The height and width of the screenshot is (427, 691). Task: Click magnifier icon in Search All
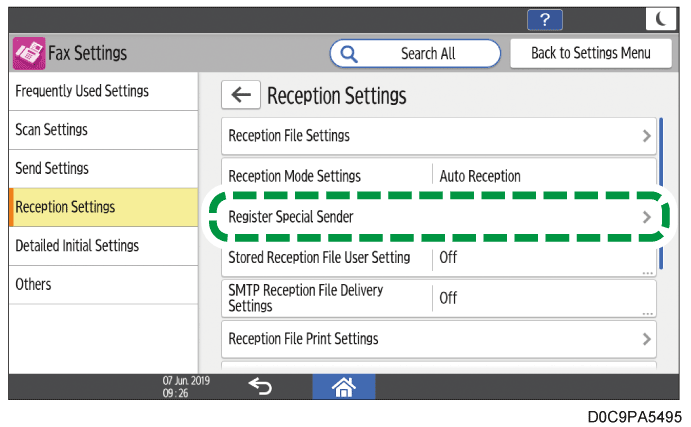point(350,53)
